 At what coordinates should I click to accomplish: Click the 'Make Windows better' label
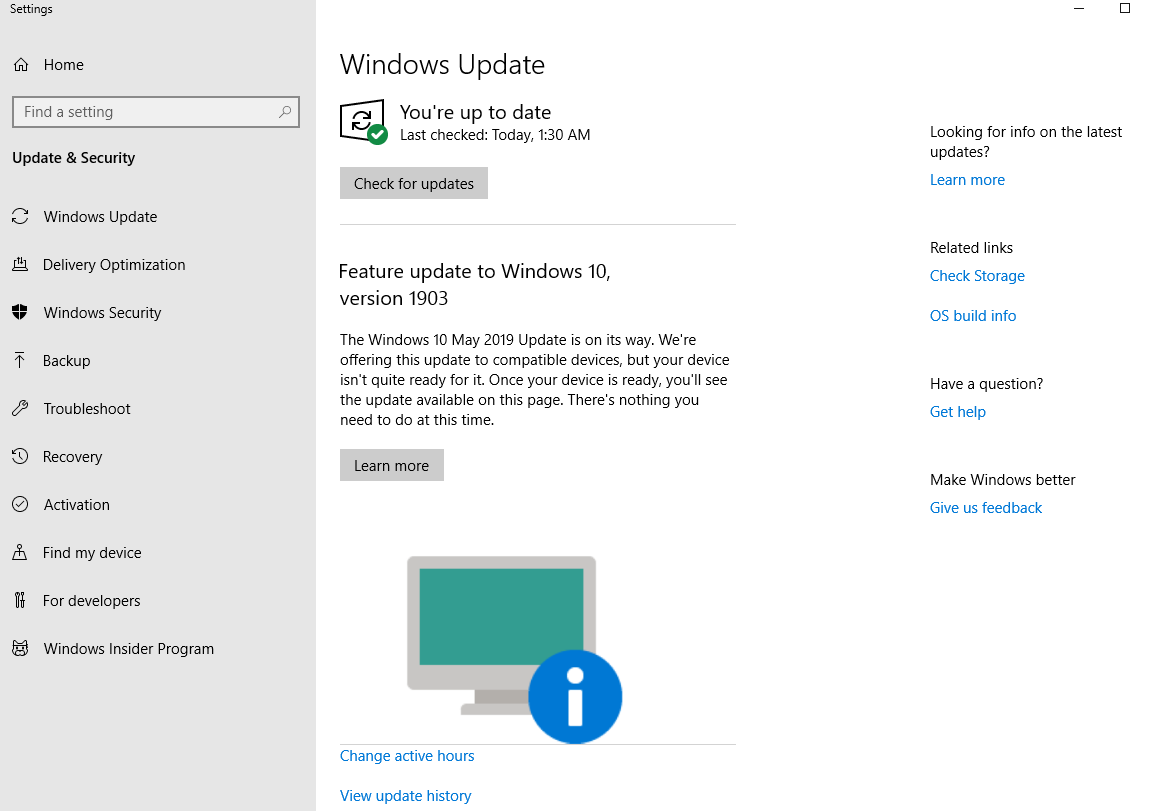pos(1002,479)
